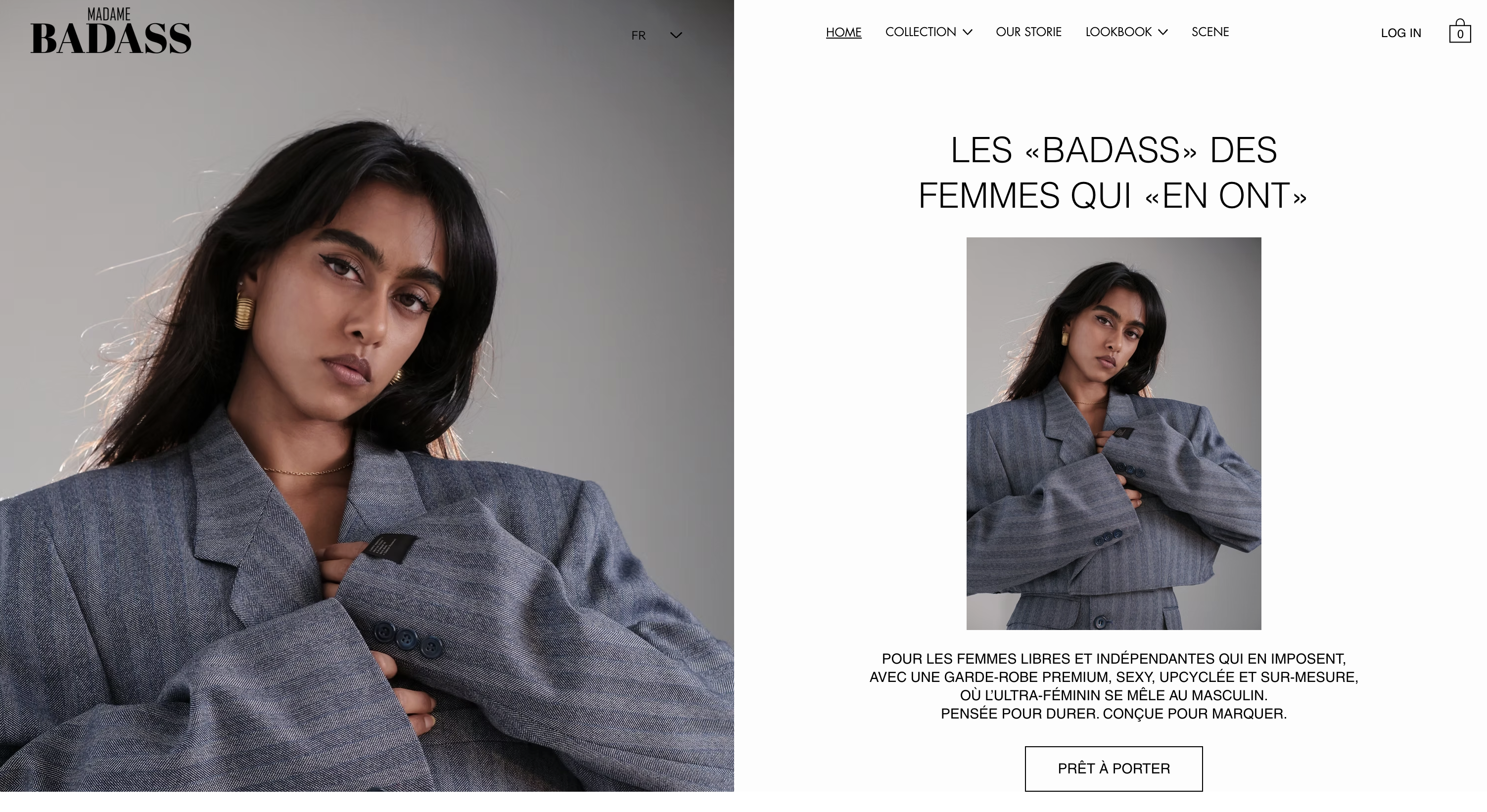Open the shopping bag cart icon
This screenshot has height=812, width=1487.
[x=1460, y=31]
